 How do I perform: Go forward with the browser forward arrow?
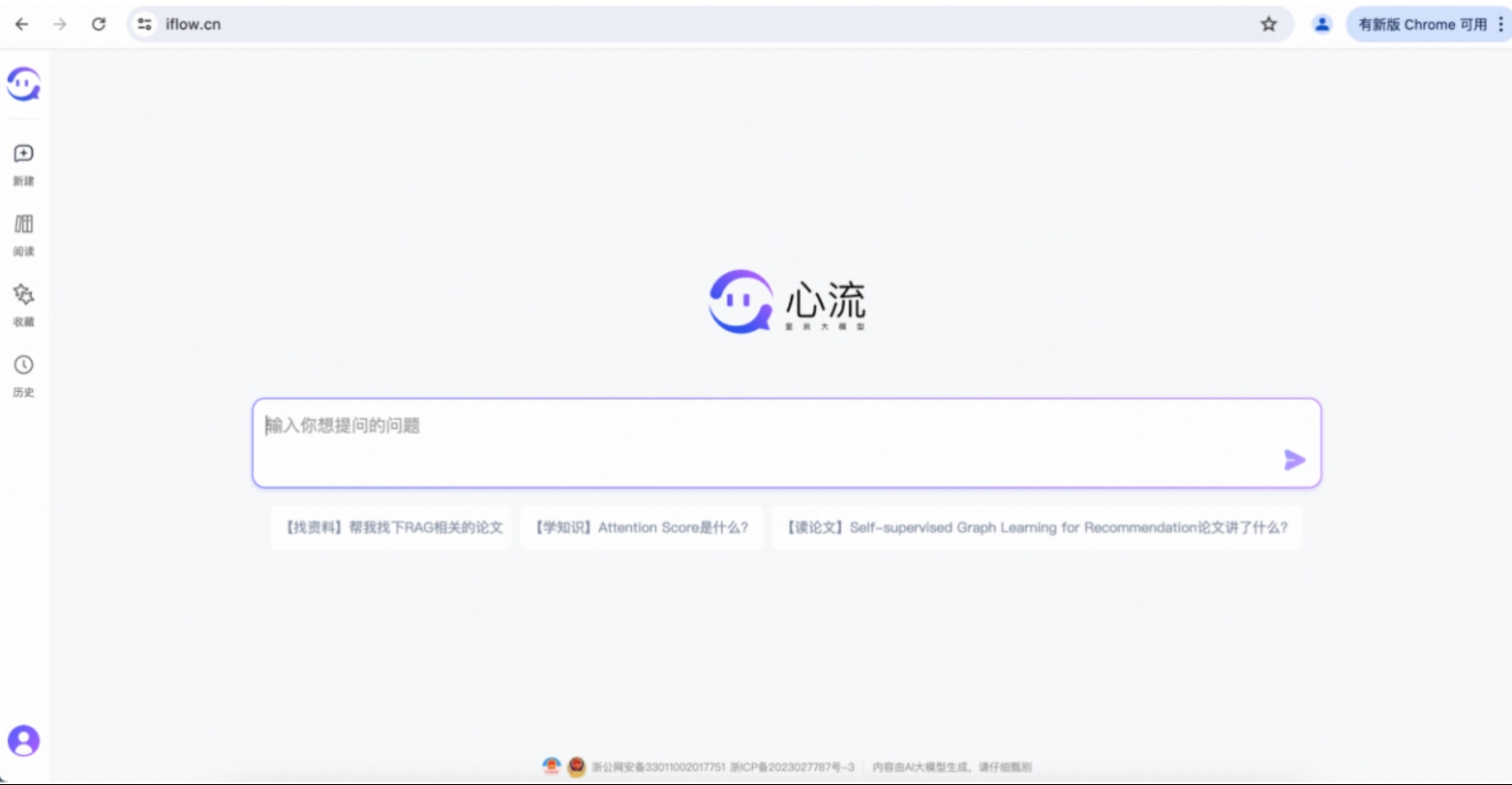(x=60, y=24)
